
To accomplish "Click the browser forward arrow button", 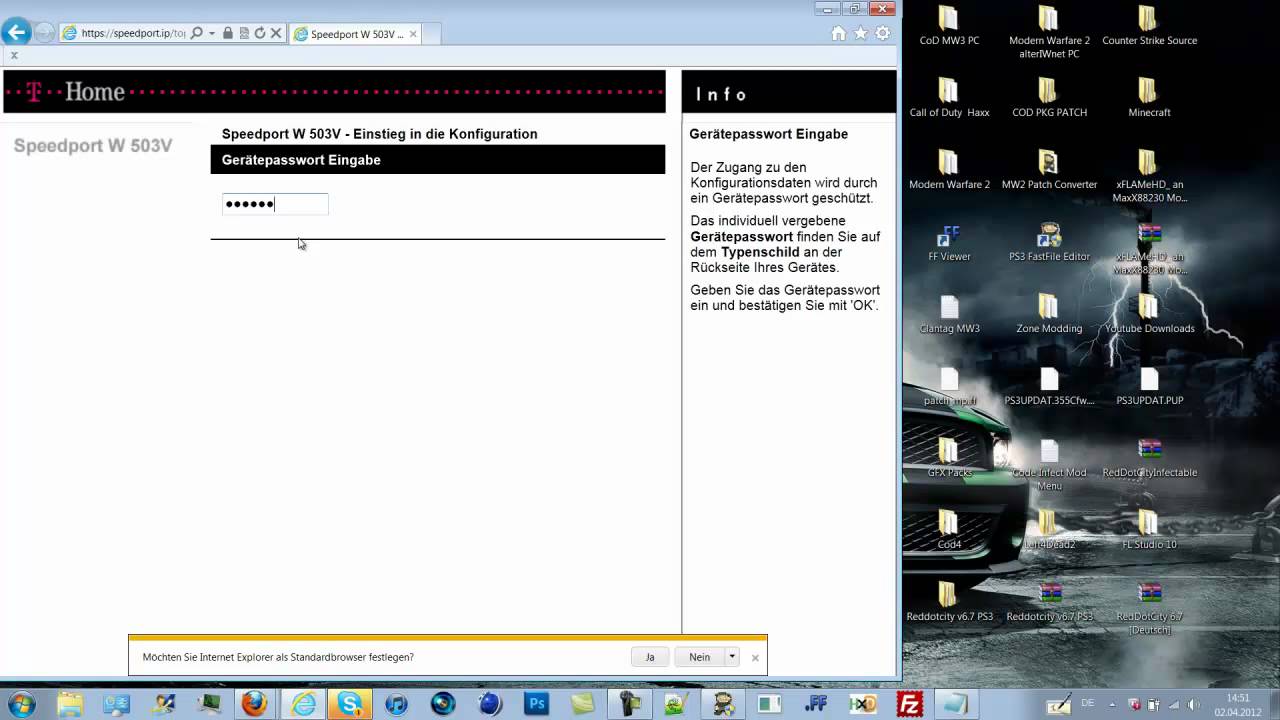I will [45, 33].
